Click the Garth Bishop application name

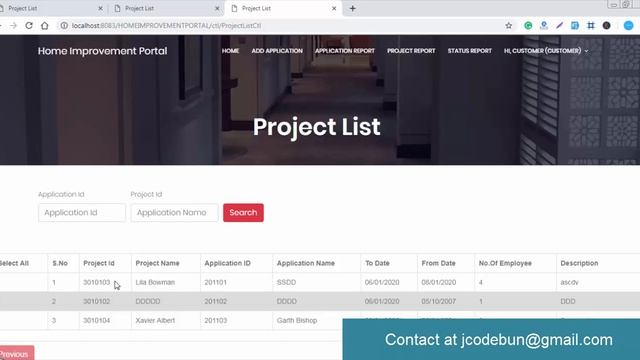tap(297, 320)
